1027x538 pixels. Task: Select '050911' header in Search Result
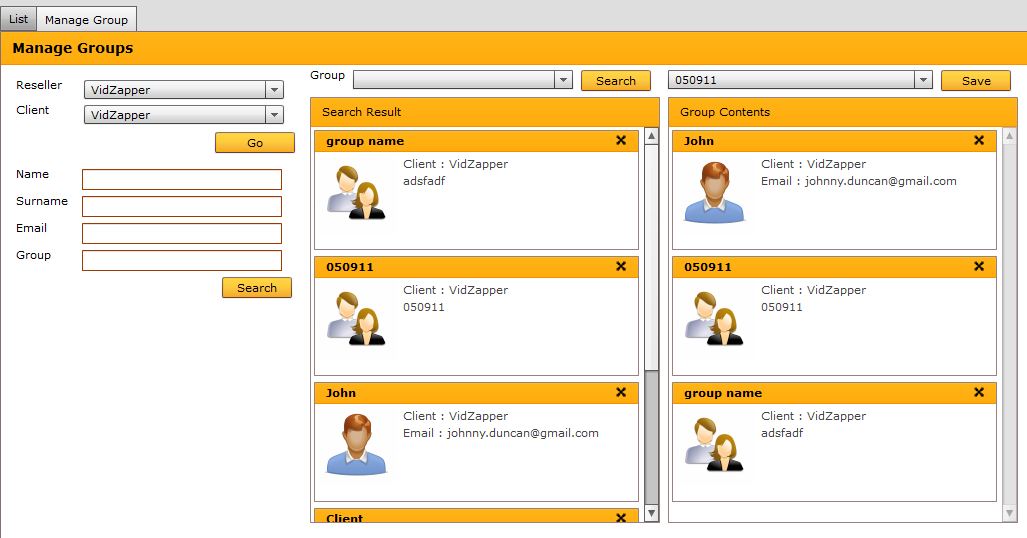(x=476, y=267)
